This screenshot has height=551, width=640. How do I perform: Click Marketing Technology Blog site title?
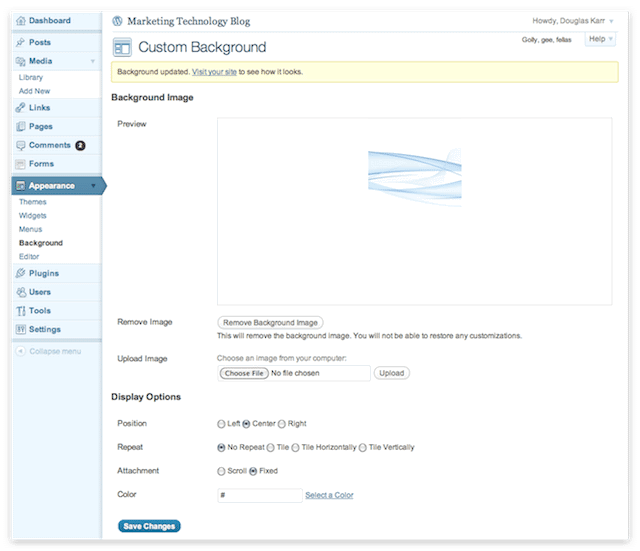point(189,21)
